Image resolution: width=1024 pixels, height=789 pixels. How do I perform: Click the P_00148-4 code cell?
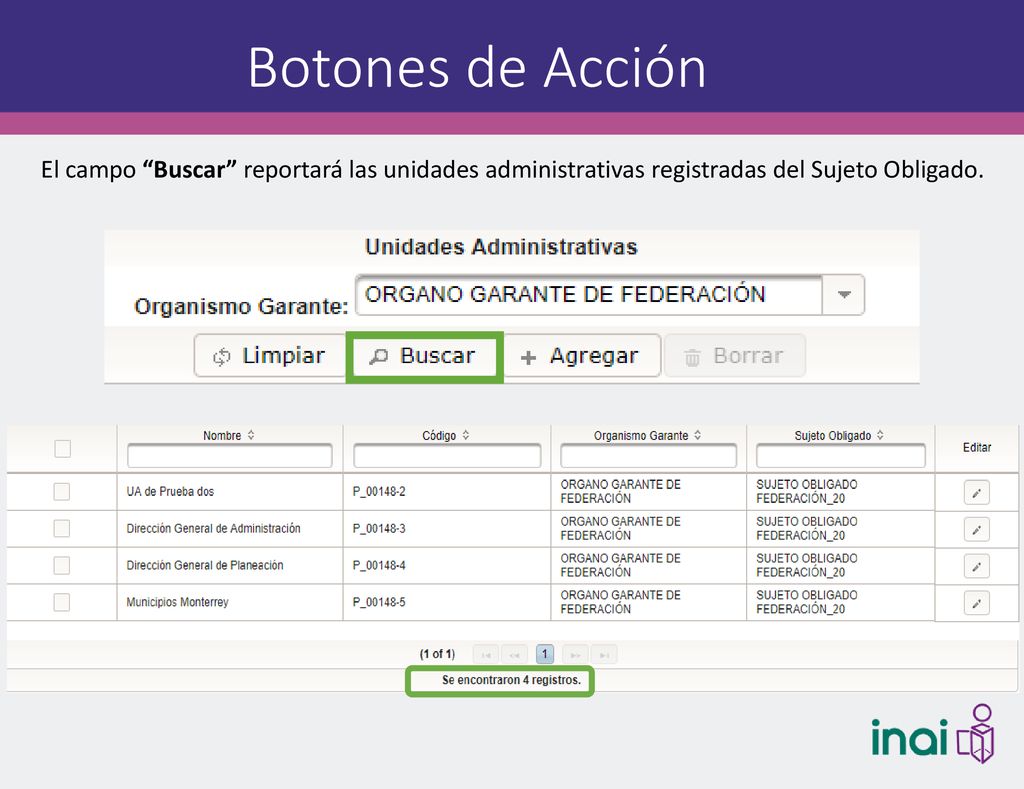point(379,565)
